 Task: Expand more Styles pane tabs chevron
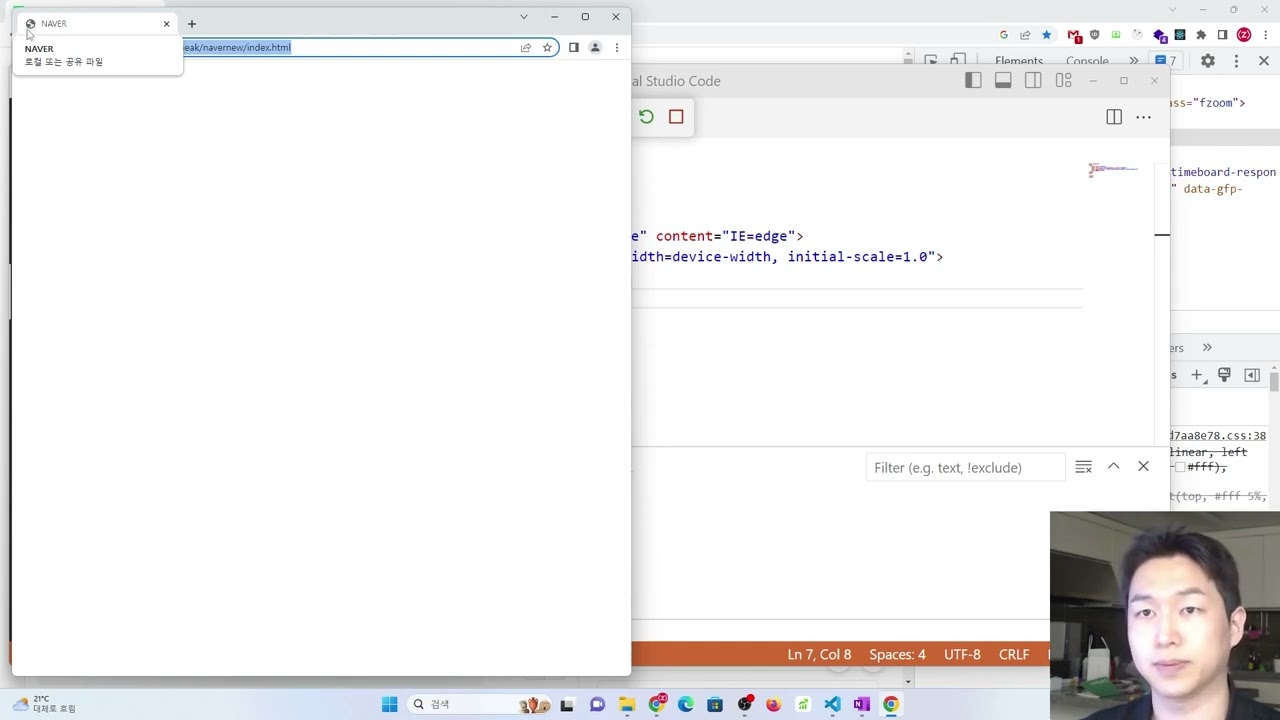[x=1207, y=347]
